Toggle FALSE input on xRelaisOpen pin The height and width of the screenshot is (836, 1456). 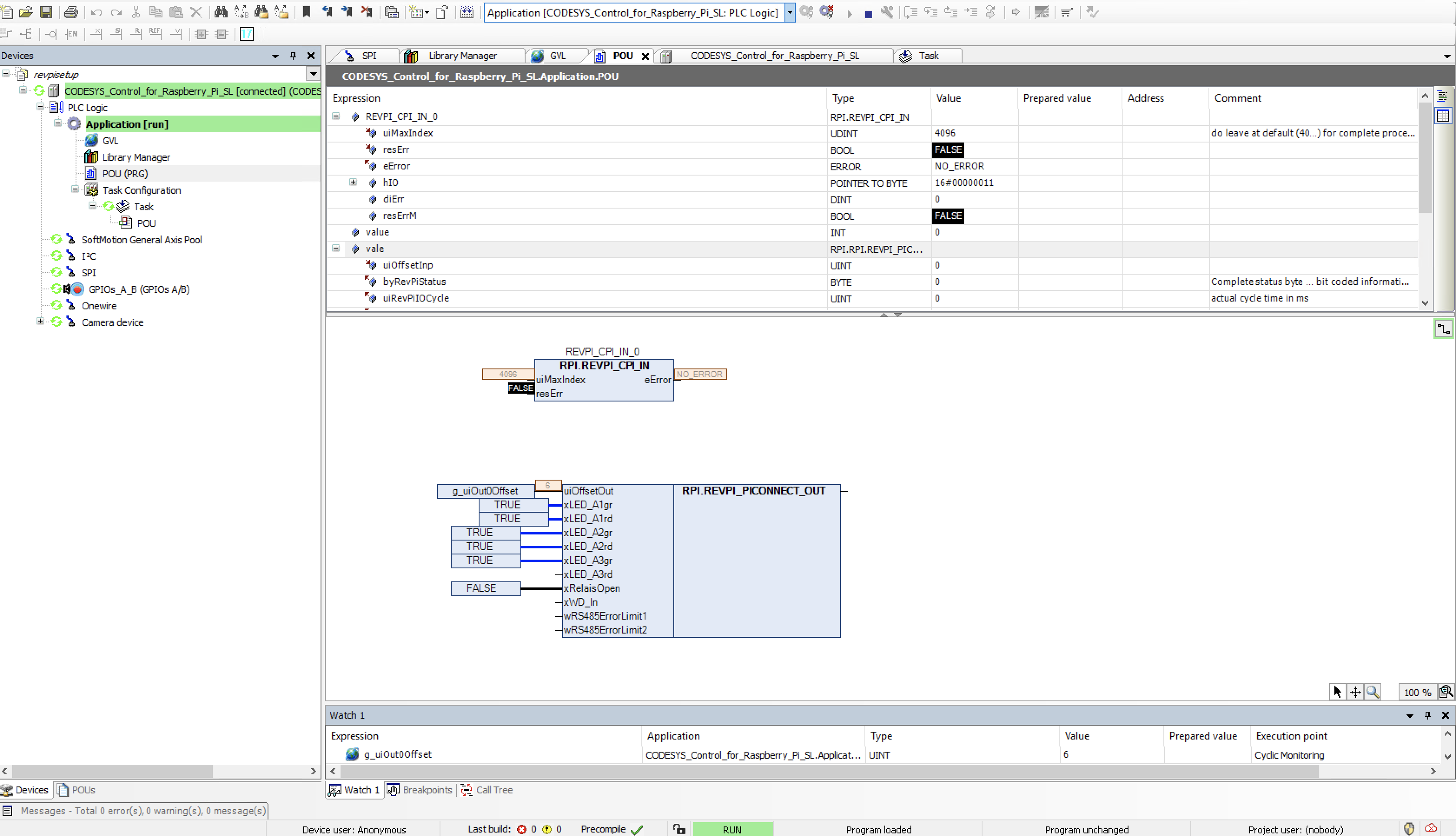tap(481, 588)
